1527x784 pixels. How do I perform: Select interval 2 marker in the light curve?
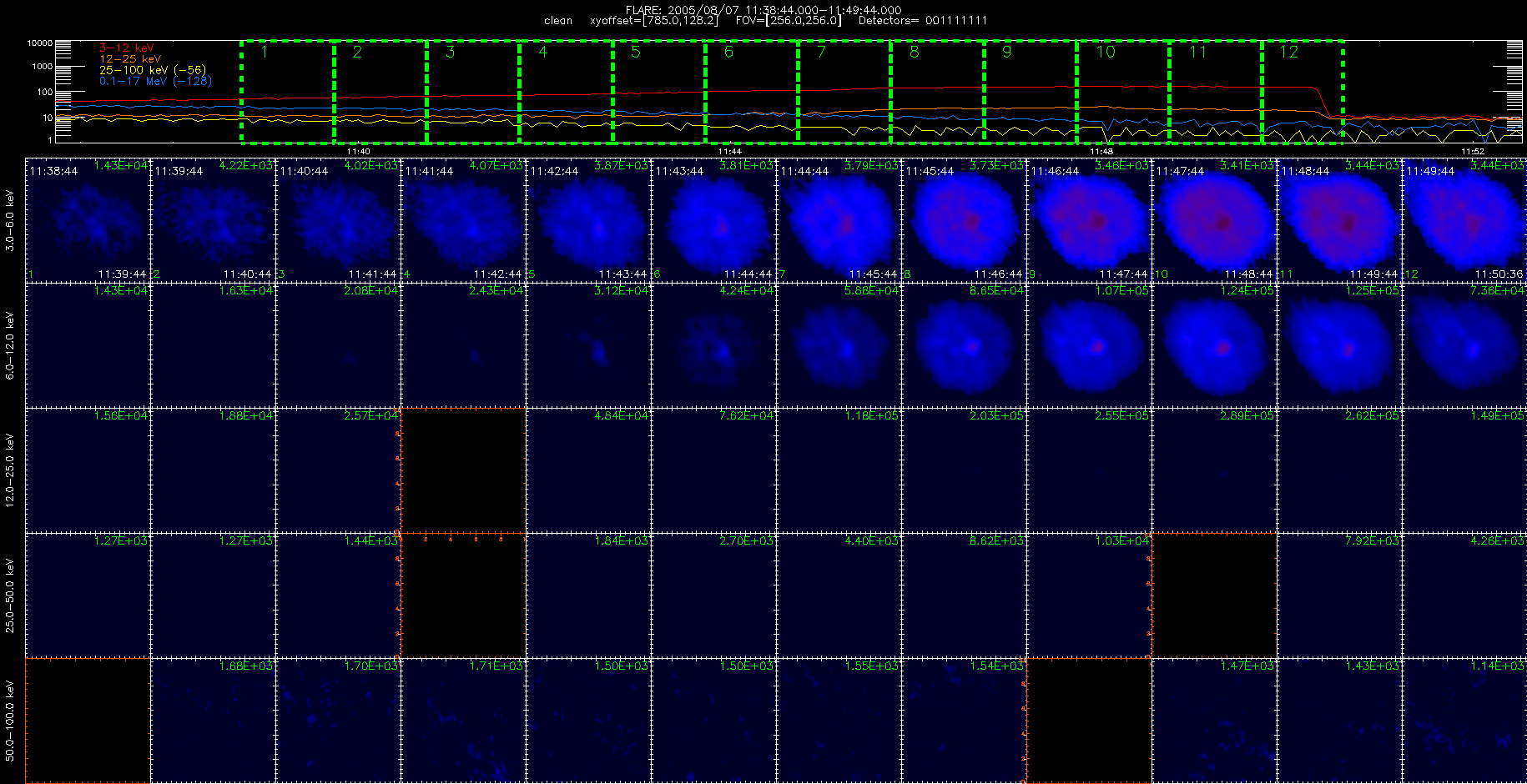(x=357, y=53)
